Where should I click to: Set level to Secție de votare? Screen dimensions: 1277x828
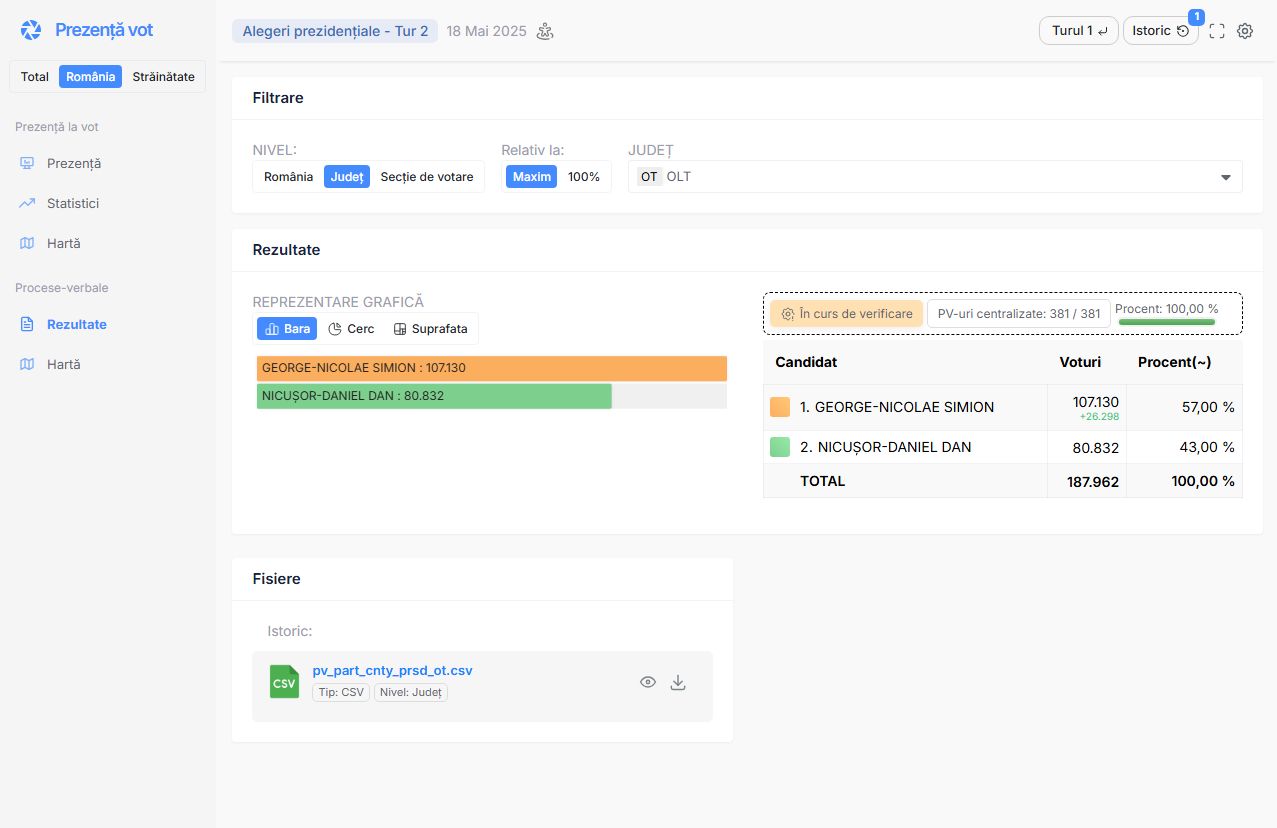[x=427, y=177]
